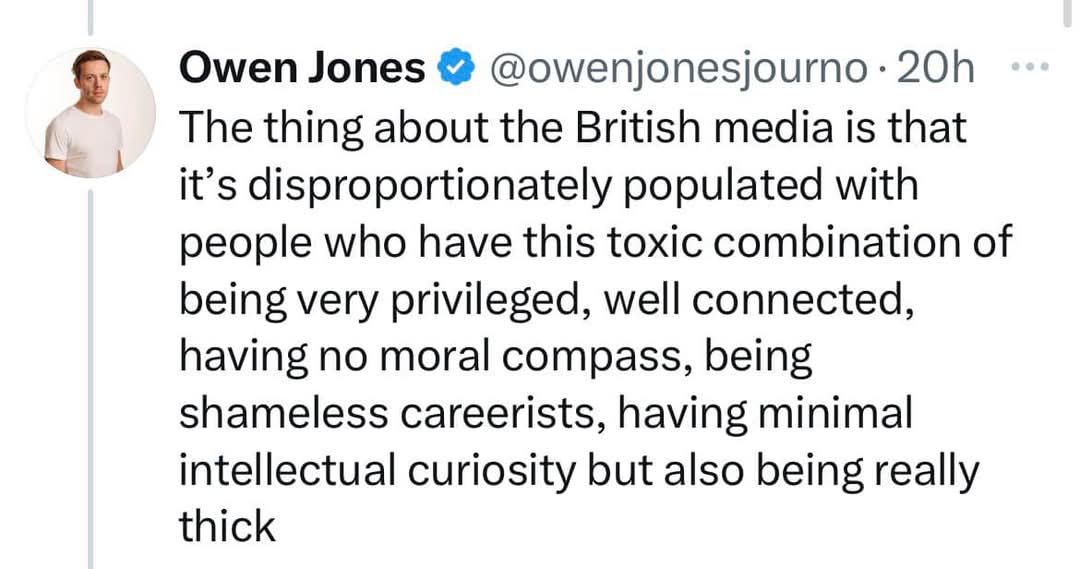Click the thread line below the avatar
Viewport: 1080px width, 569px height.
click(x=90, y=380)
